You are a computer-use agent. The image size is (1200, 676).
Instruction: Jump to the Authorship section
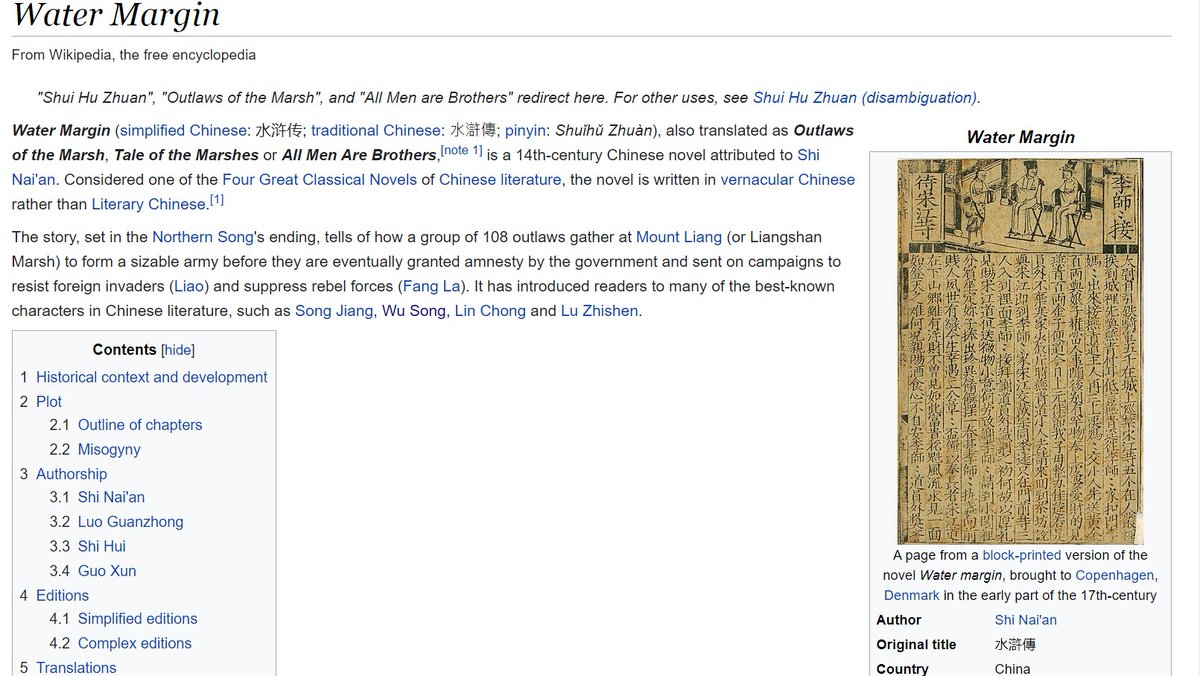71,474
